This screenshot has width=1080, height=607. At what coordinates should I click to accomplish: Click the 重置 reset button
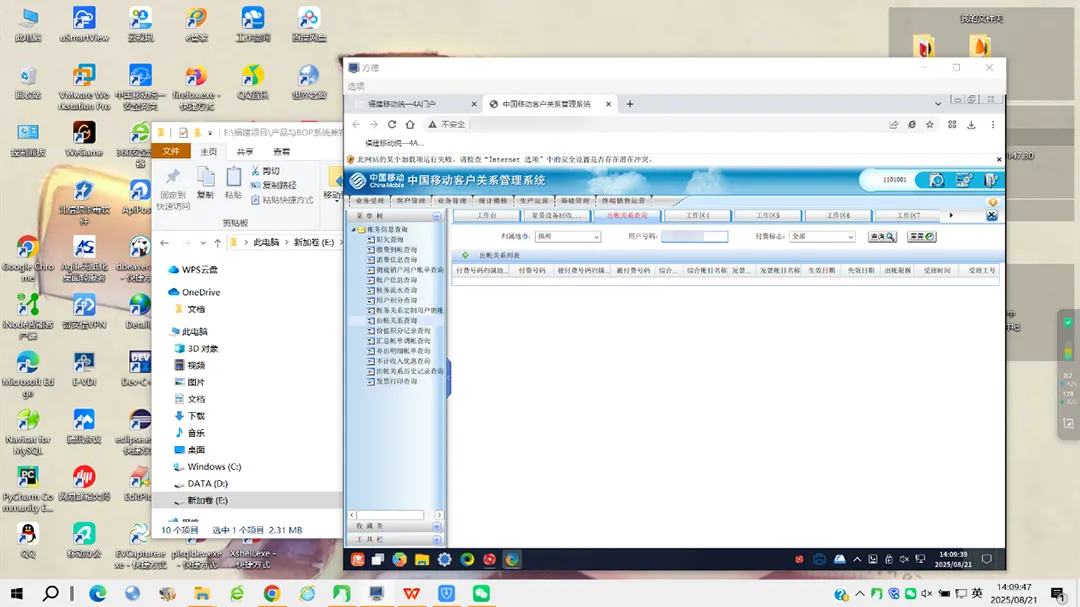(x=921, y=237)
